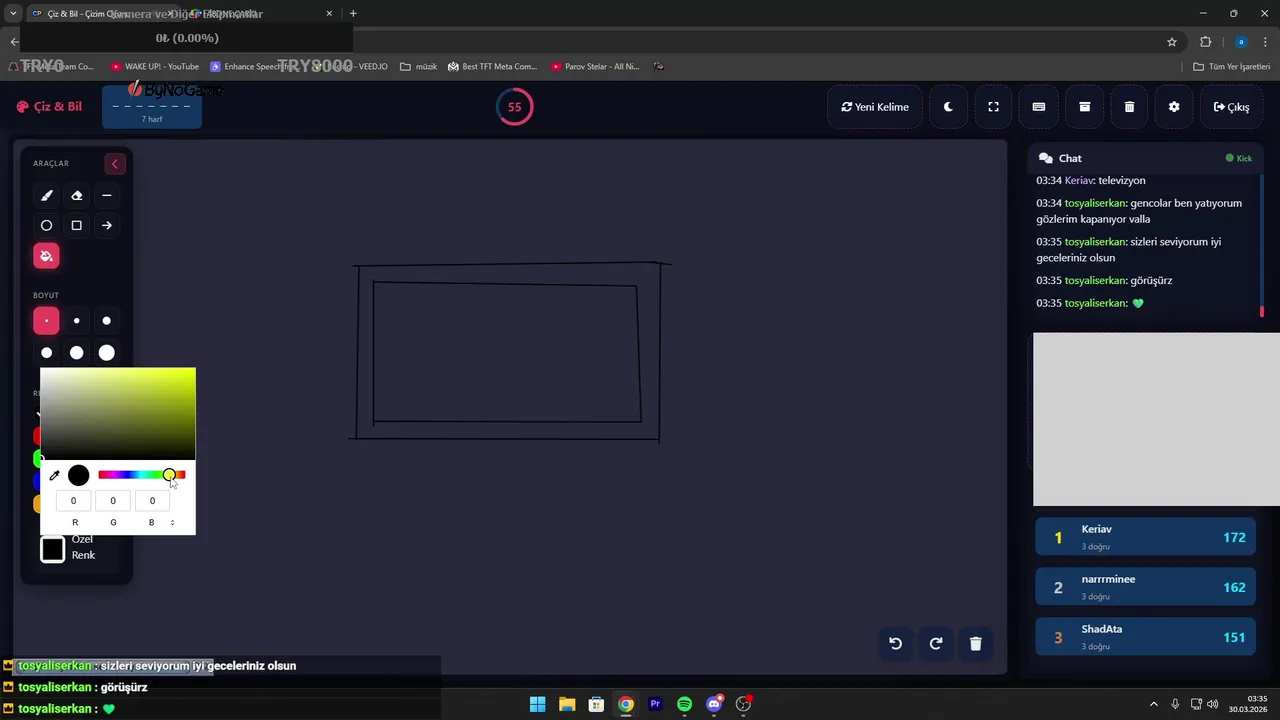
Task: Select the circle shape tool
Action: [46, 226]
